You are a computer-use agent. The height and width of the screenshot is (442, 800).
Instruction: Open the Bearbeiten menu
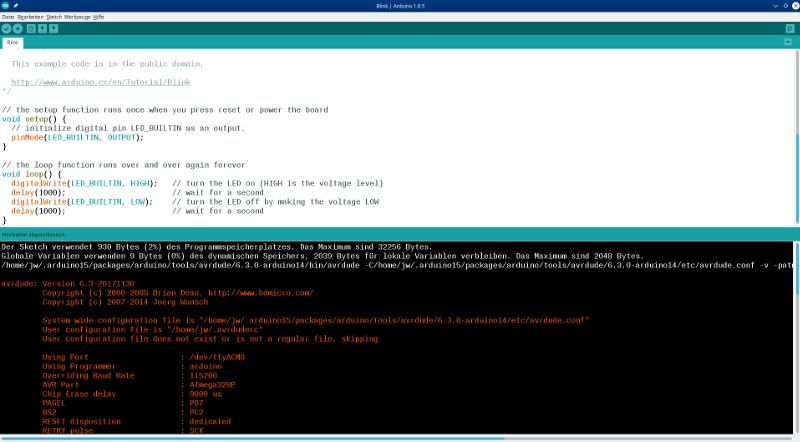click(30, 18)
